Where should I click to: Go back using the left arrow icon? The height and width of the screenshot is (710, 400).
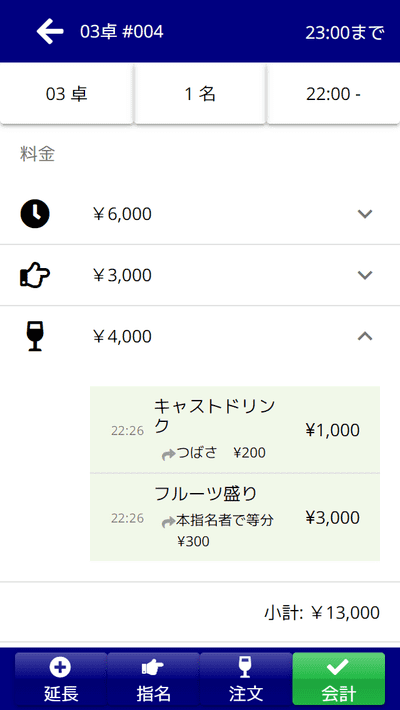tap(50, 32)
